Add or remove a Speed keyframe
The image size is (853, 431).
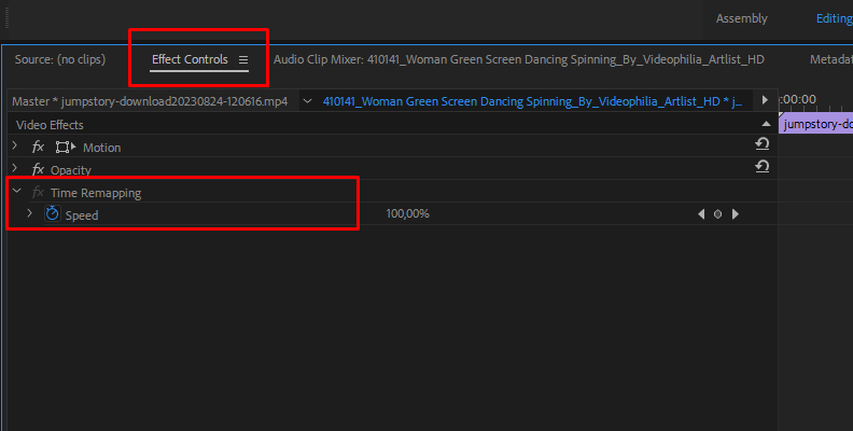click(718, 214)
